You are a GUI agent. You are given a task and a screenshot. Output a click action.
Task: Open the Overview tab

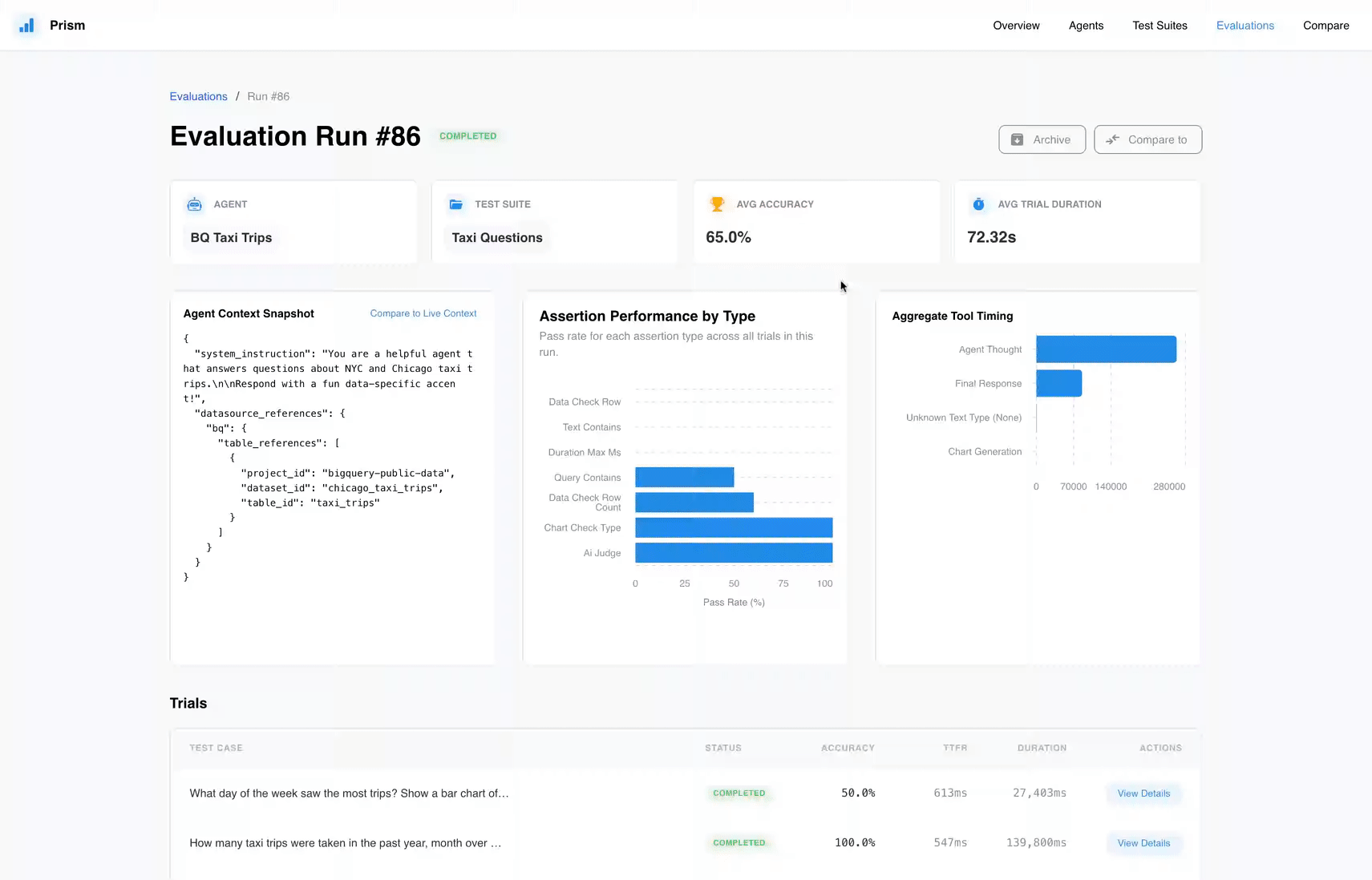coord(1016,26)
